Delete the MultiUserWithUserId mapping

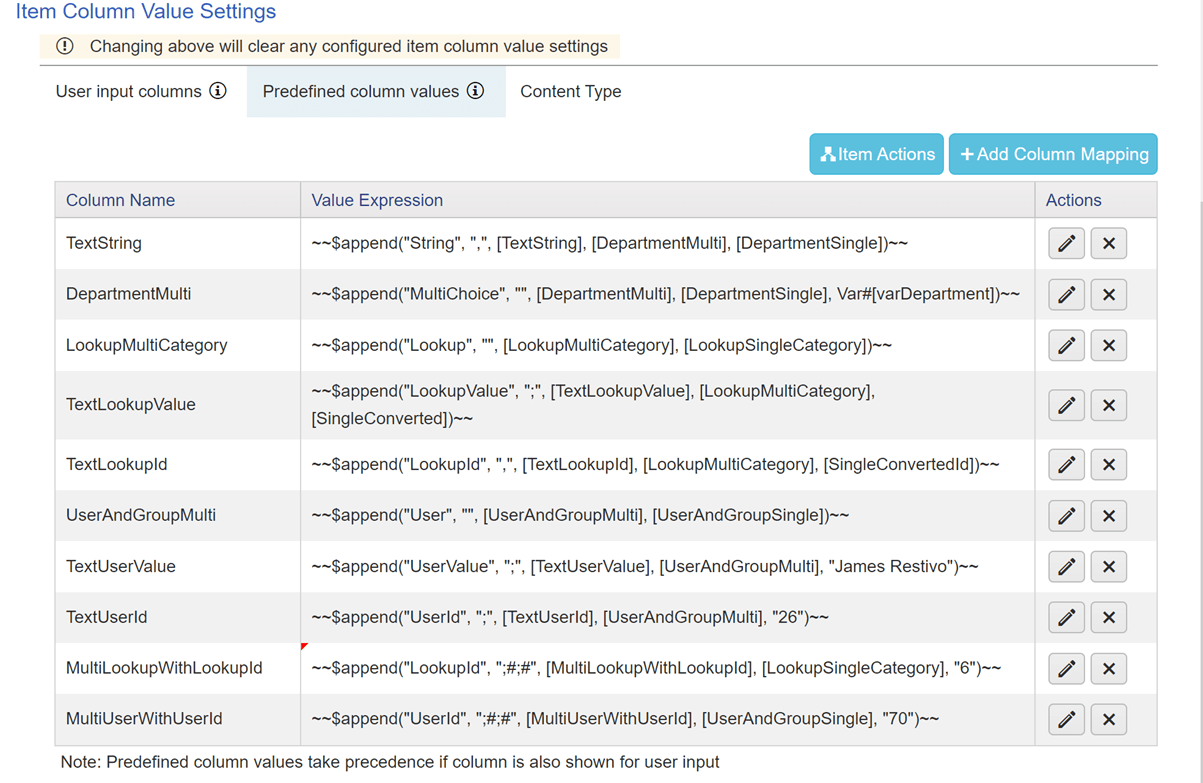pyautogui.click(x=1108, y=719)
